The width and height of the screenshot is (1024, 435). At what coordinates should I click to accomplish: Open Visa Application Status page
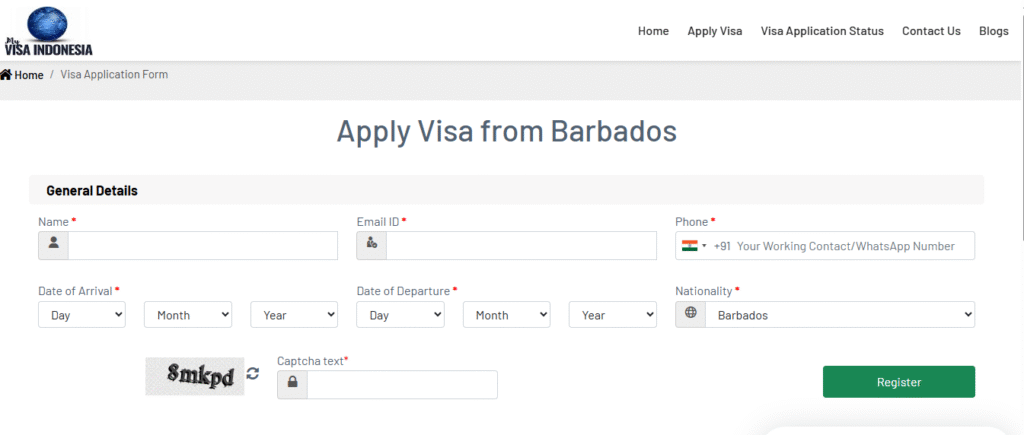coord(822,31)
